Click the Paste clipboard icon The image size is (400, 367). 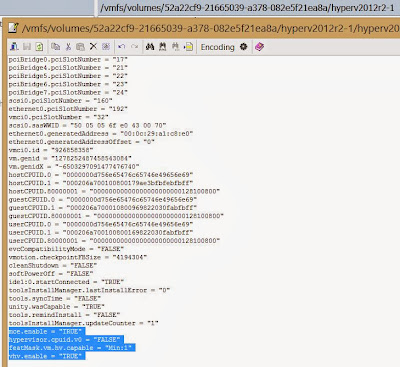tap(80, 47)
